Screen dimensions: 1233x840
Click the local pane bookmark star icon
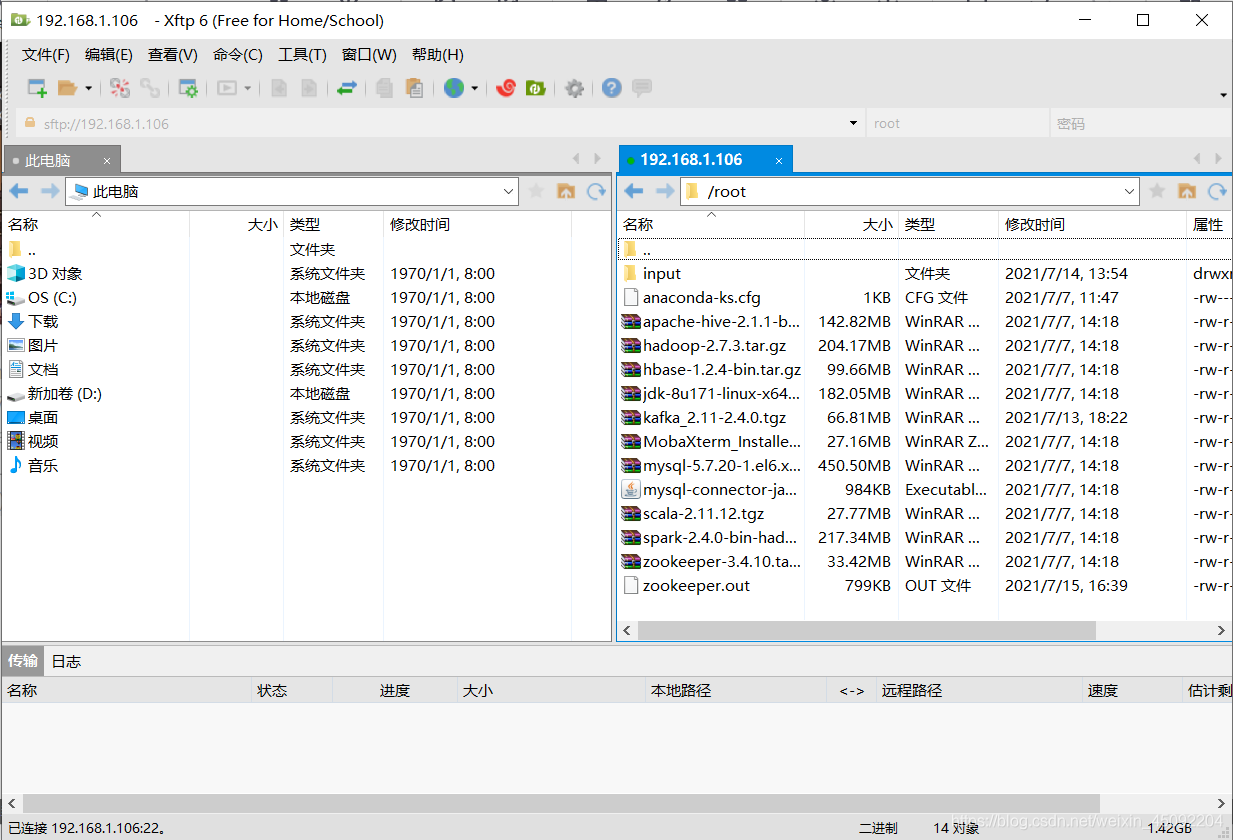536,191
